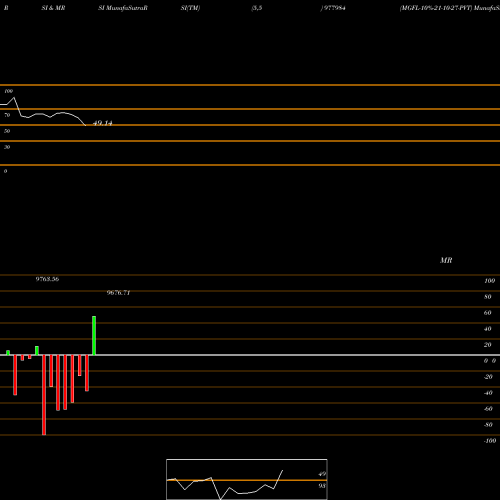Click the 49 label in mini chart

click(x=322, y=474)
